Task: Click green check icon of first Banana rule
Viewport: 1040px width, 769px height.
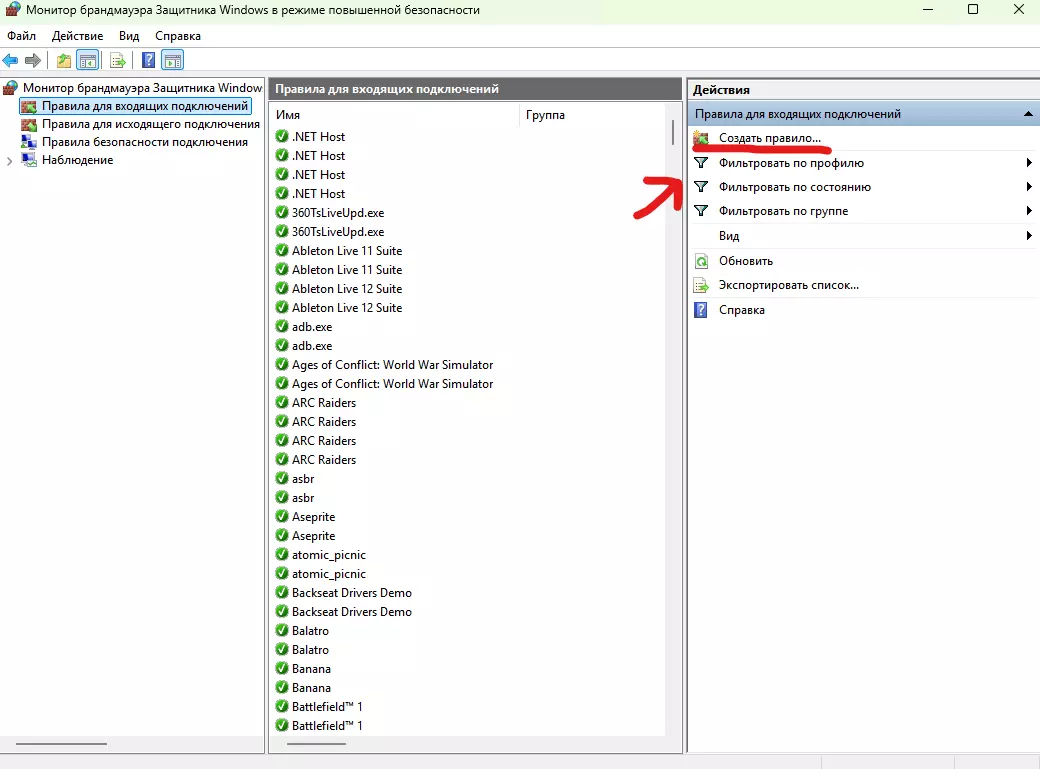Action: click(282, 669)
